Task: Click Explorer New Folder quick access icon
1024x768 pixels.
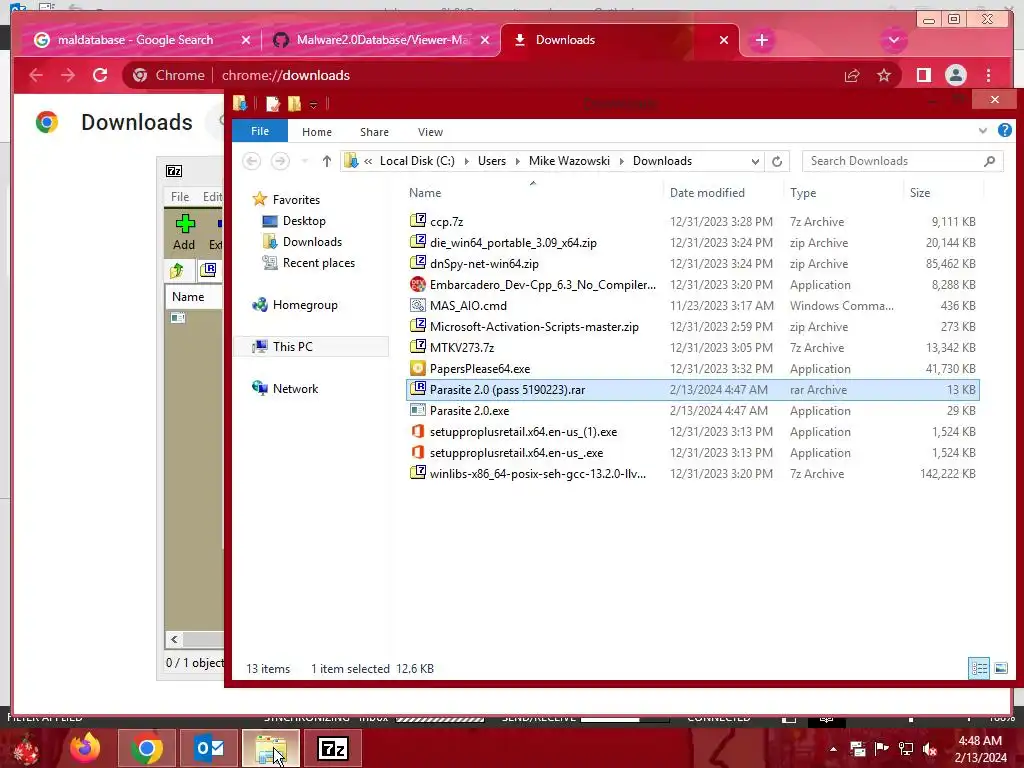Action: pyautogui.click(x=295, y=103)
